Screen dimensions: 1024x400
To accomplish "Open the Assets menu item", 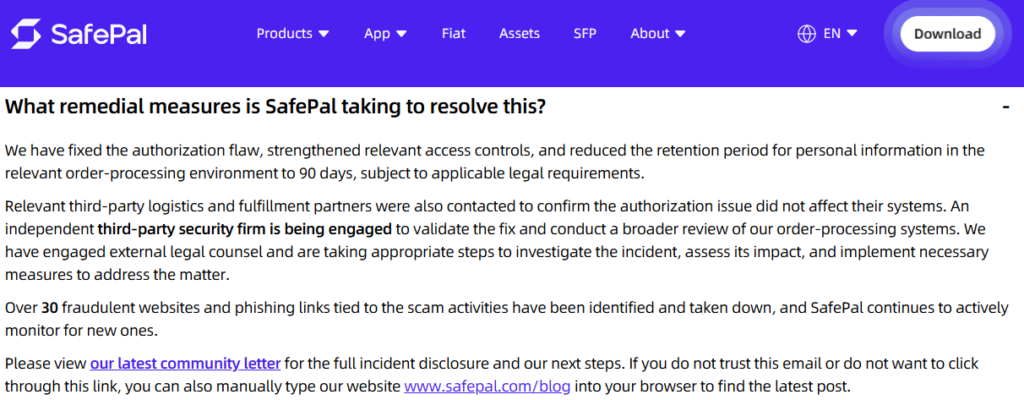I will coord(519,34).
